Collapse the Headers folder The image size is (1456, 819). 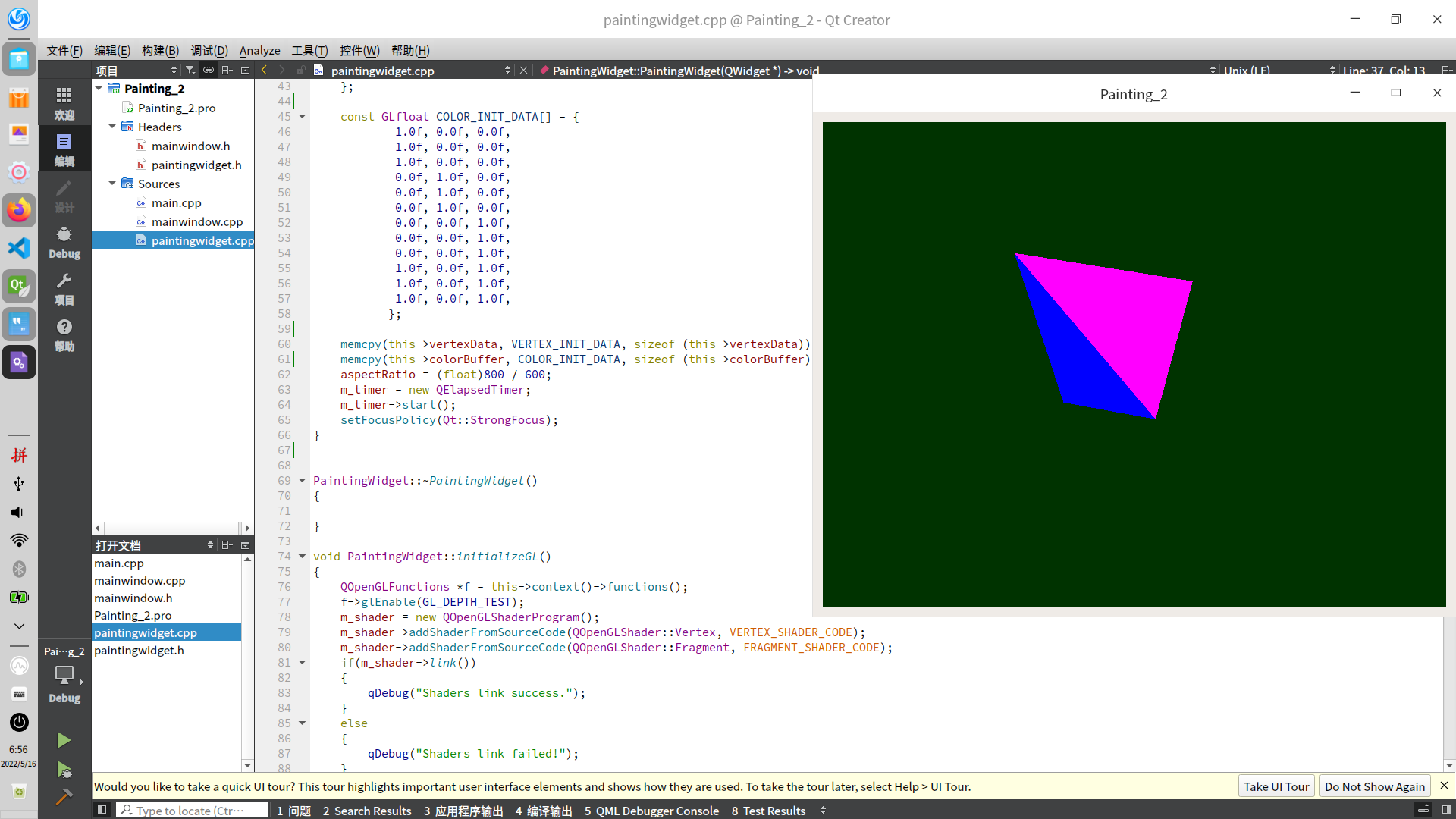click(x=112, y=127)
